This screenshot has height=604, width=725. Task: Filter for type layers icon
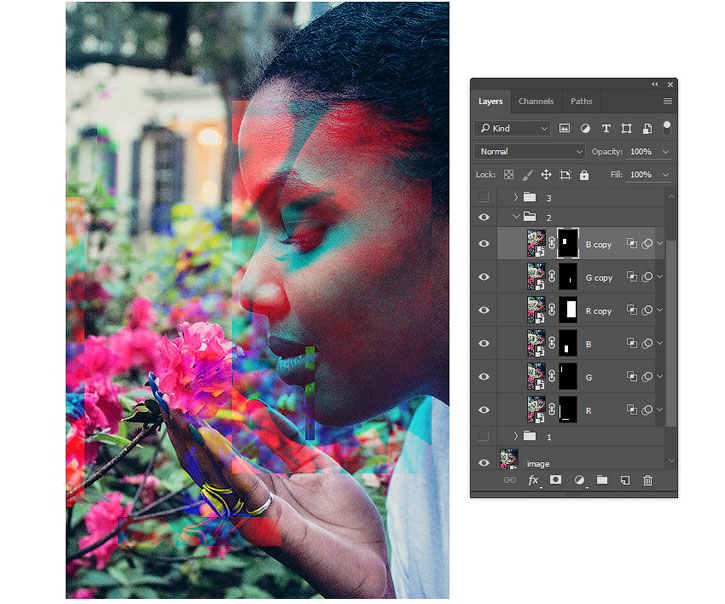606,129
